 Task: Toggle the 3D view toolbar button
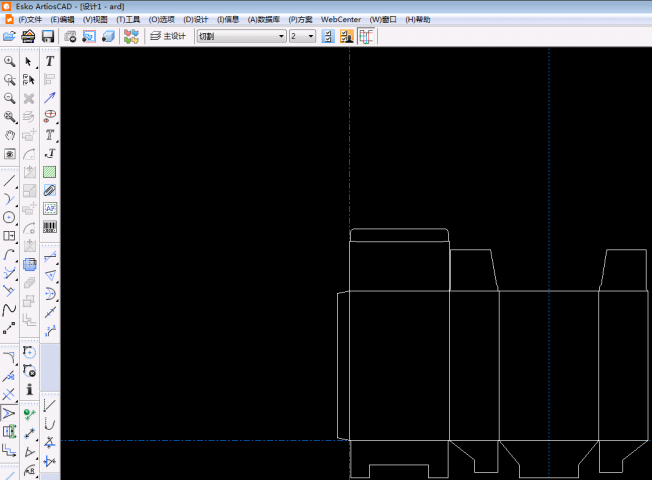coord(108,37)
